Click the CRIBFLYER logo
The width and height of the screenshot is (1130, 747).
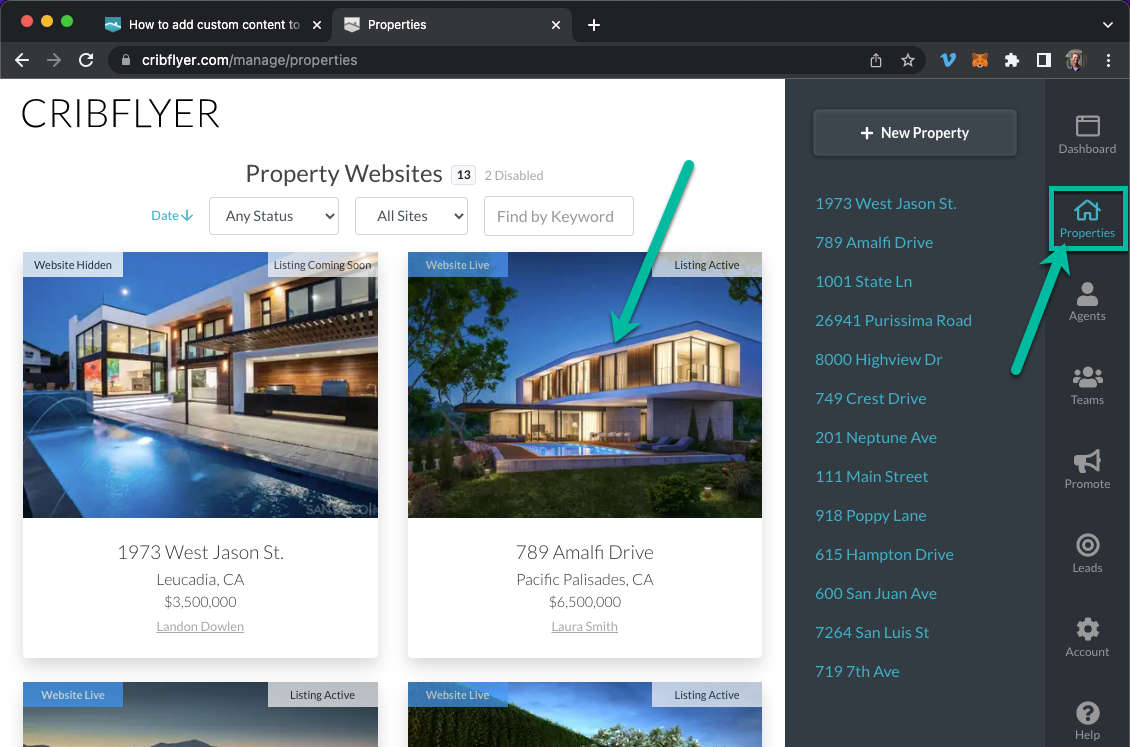120,114
